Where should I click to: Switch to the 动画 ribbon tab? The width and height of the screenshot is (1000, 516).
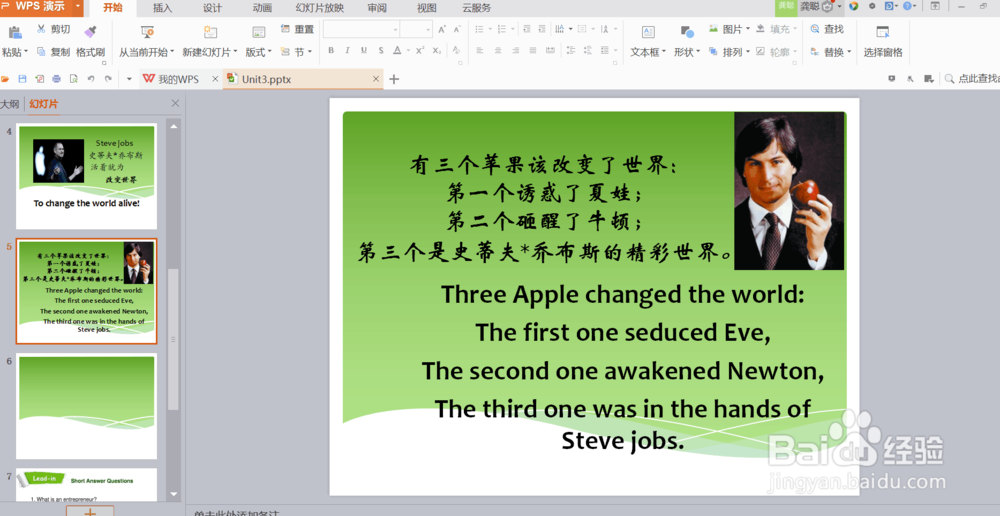pyautogui.click(x=262, y=8)
